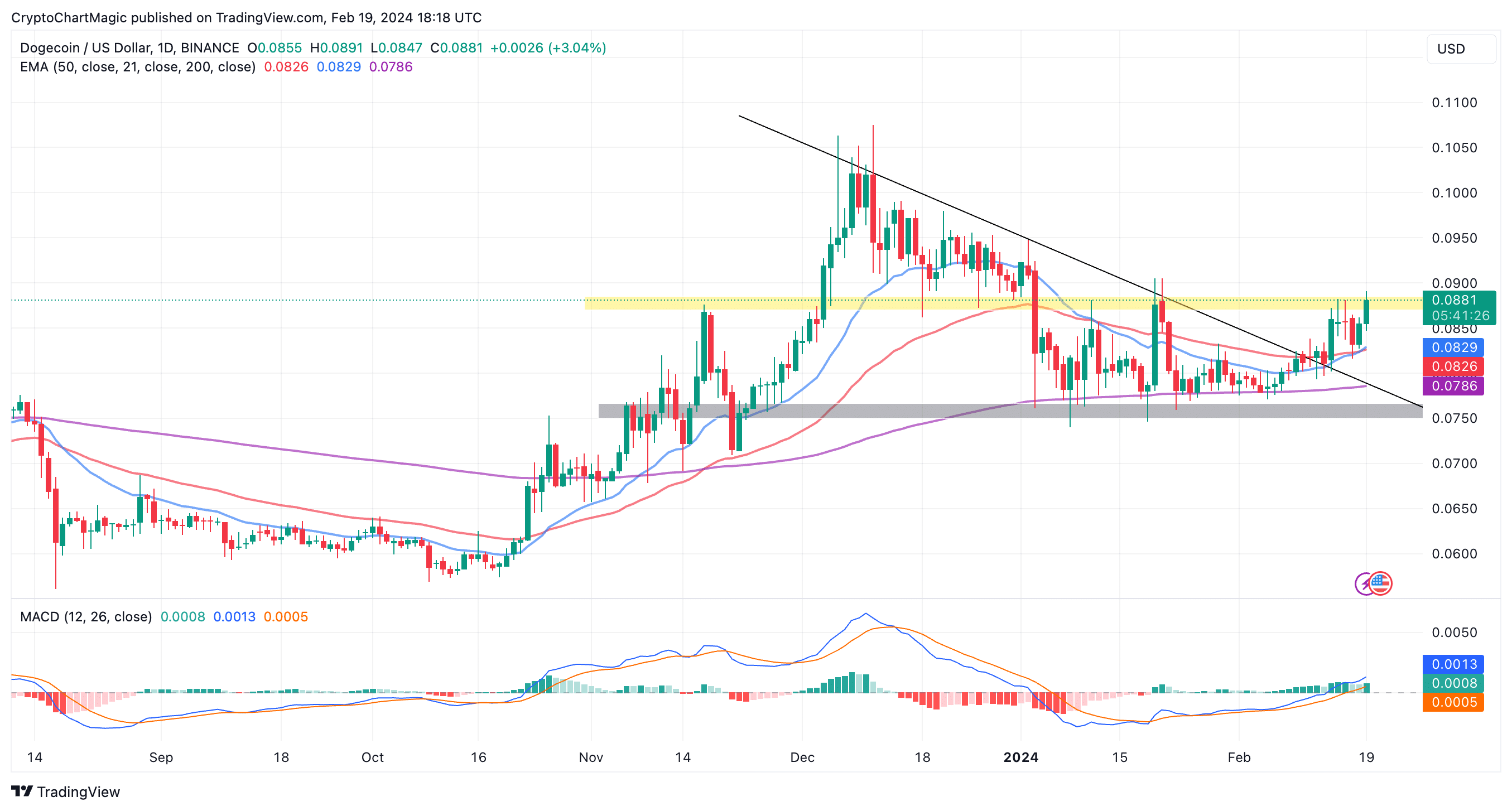Click the EMA (50, close, 21, close, 200, close) legend
1512x811 pixels.
[138, 67]
